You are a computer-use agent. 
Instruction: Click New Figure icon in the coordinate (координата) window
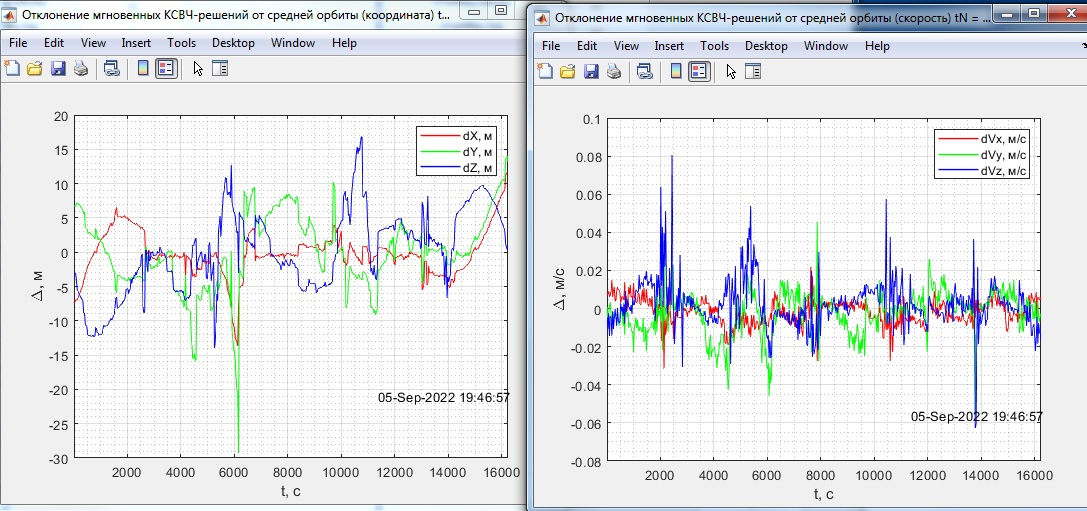pyautogui.click(x=12, y=68)
